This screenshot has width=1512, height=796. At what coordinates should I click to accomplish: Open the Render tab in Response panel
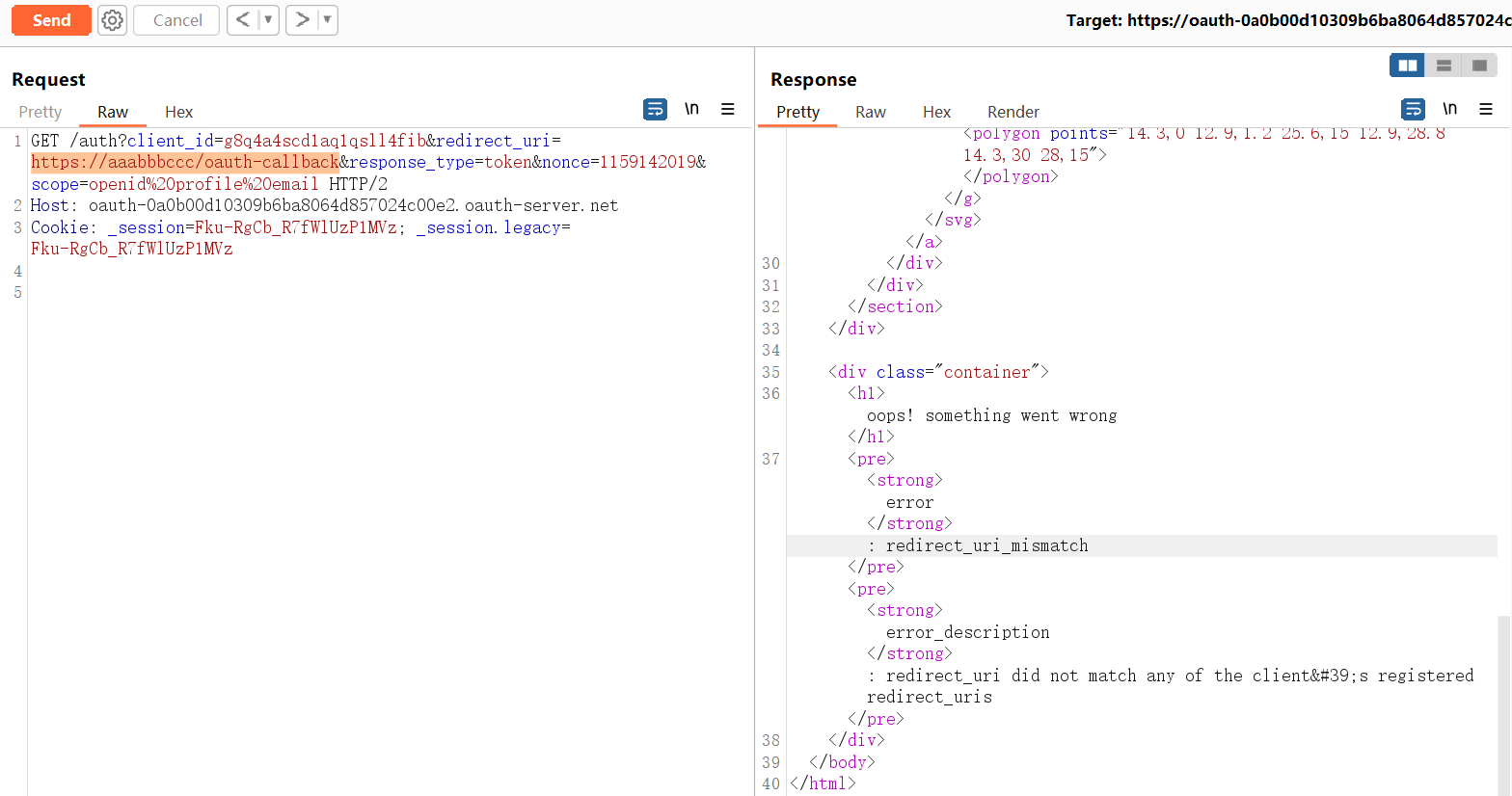click(x=1012, y=112)
